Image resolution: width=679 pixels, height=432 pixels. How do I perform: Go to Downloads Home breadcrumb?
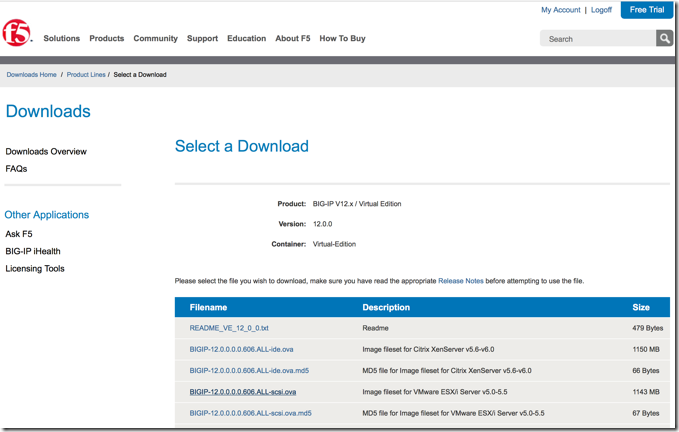tap(32, 75)
